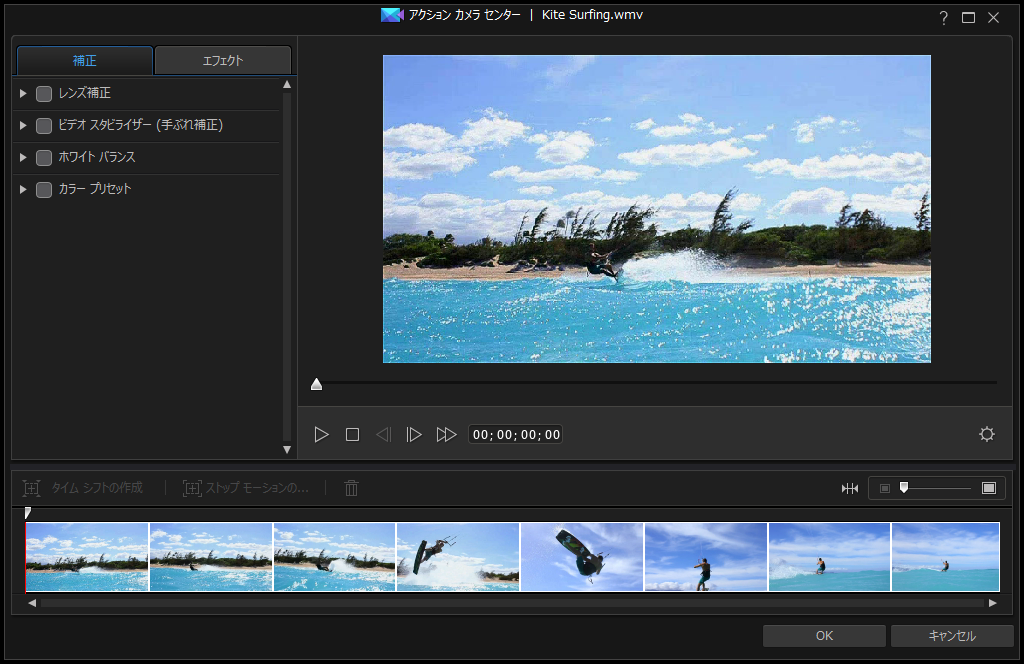Enable the レンズ補正 checkbox
Screen dimensions: 1024x664
[x=44, y=94]
